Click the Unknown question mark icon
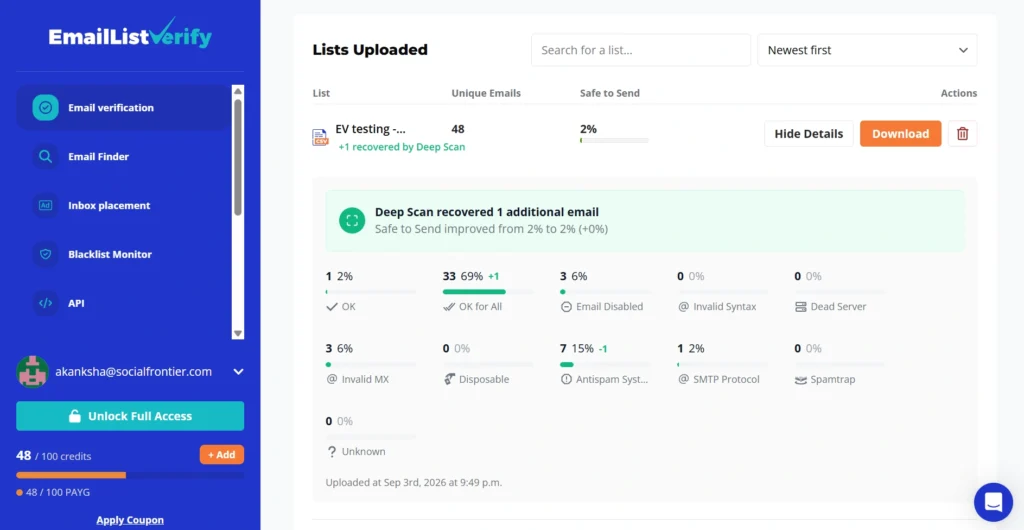This screenshot has height=530, width=1024. coord(331,452)
